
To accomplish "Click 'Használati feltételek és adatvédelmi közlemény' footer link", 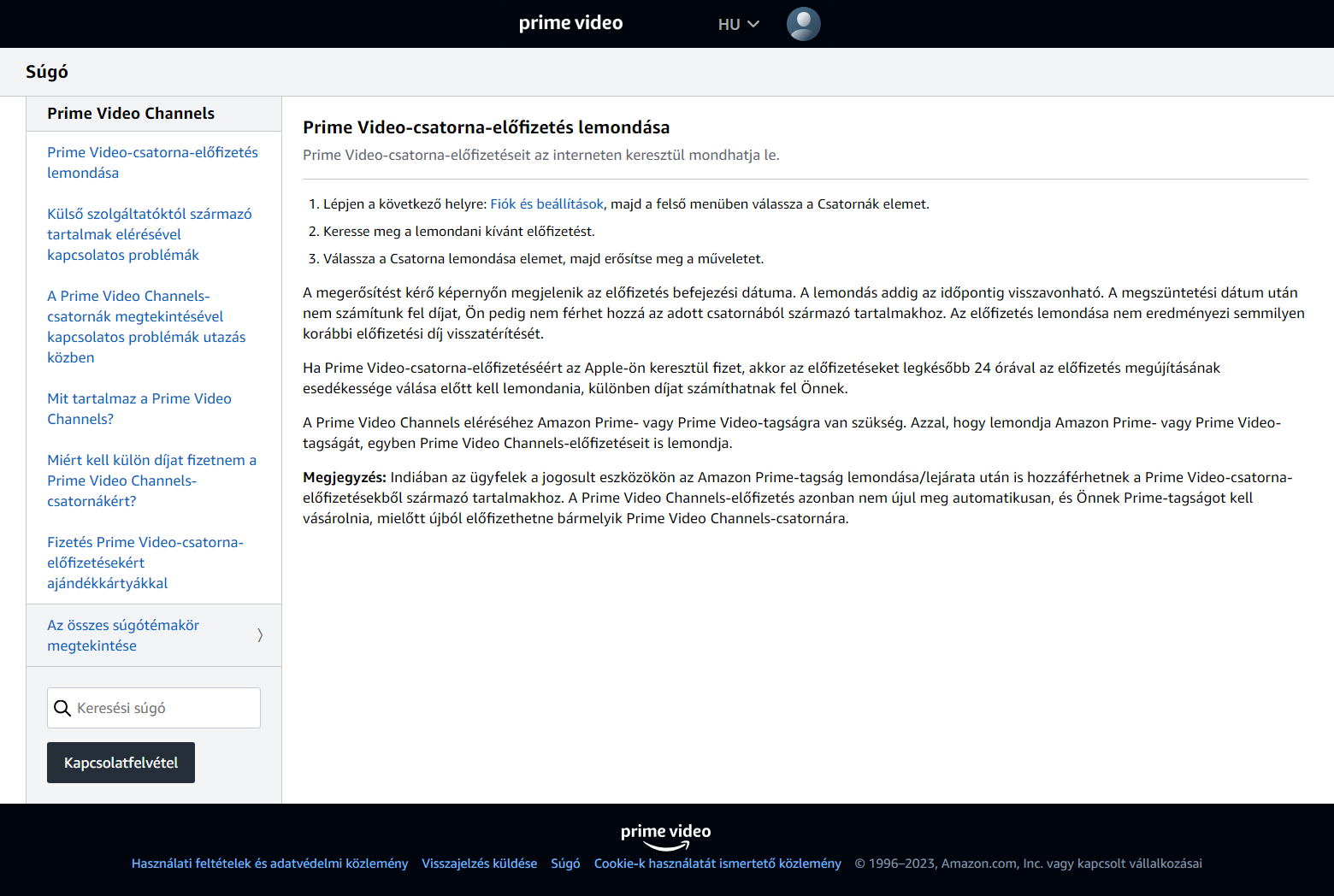I will (x=269, y=864).
